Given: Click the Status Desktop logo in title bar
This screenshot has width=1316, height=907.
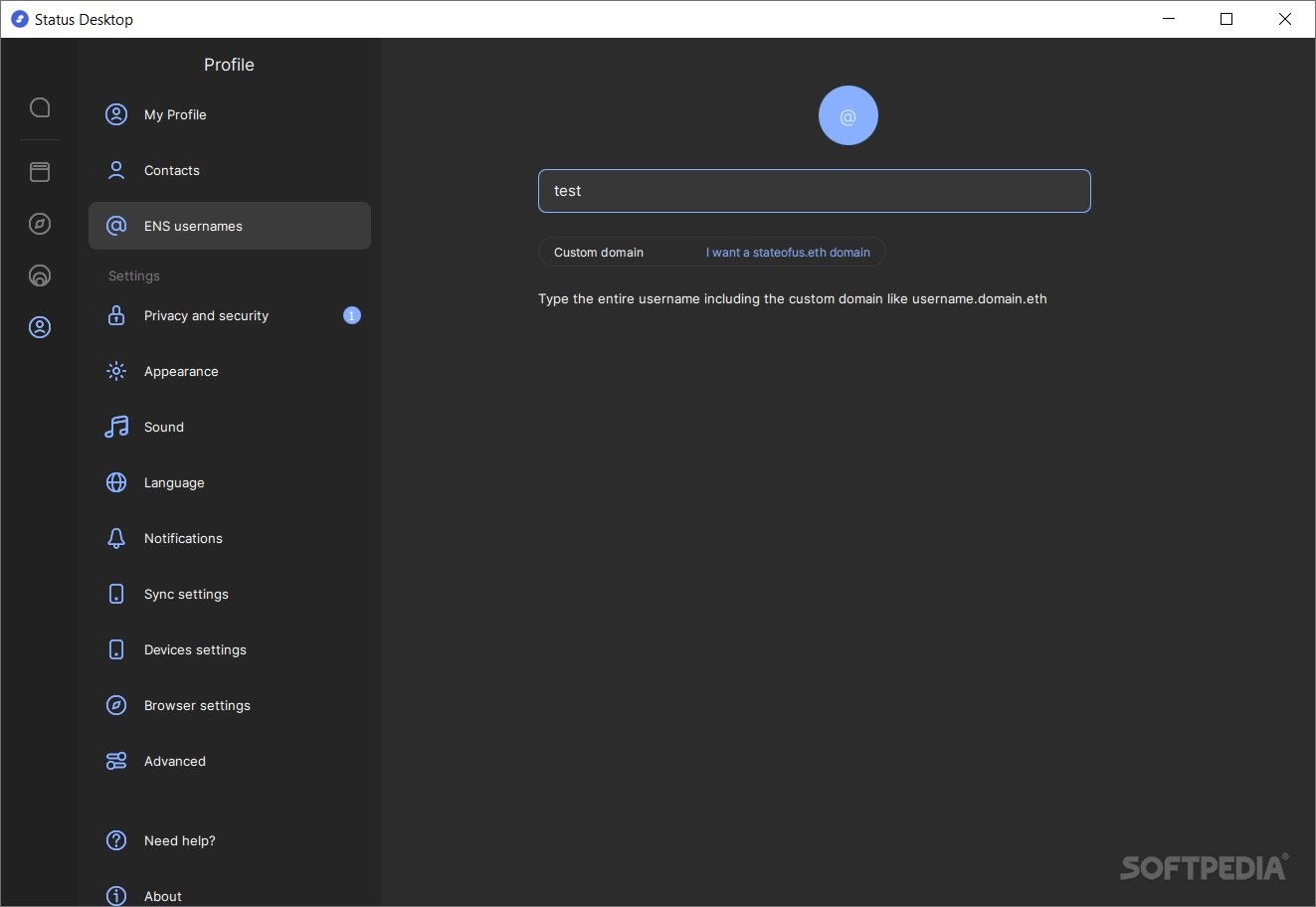Looking at the screenshot, I should pyautogui.click(x=19, y=19).
